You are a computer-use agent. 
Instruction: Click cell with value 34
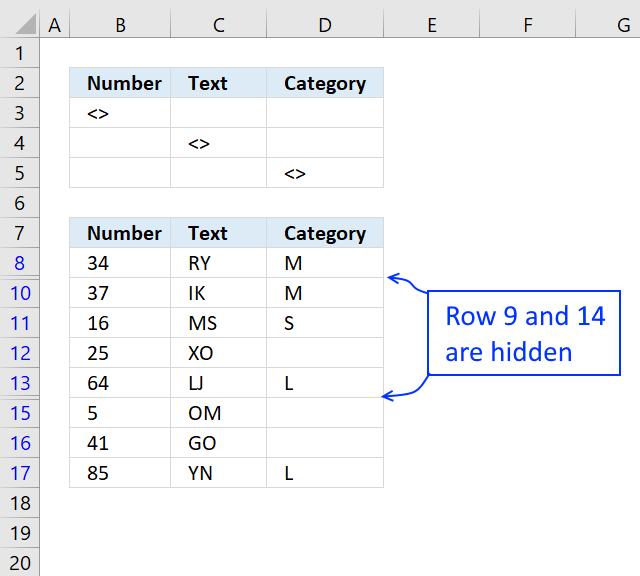[x=120, y=263]
